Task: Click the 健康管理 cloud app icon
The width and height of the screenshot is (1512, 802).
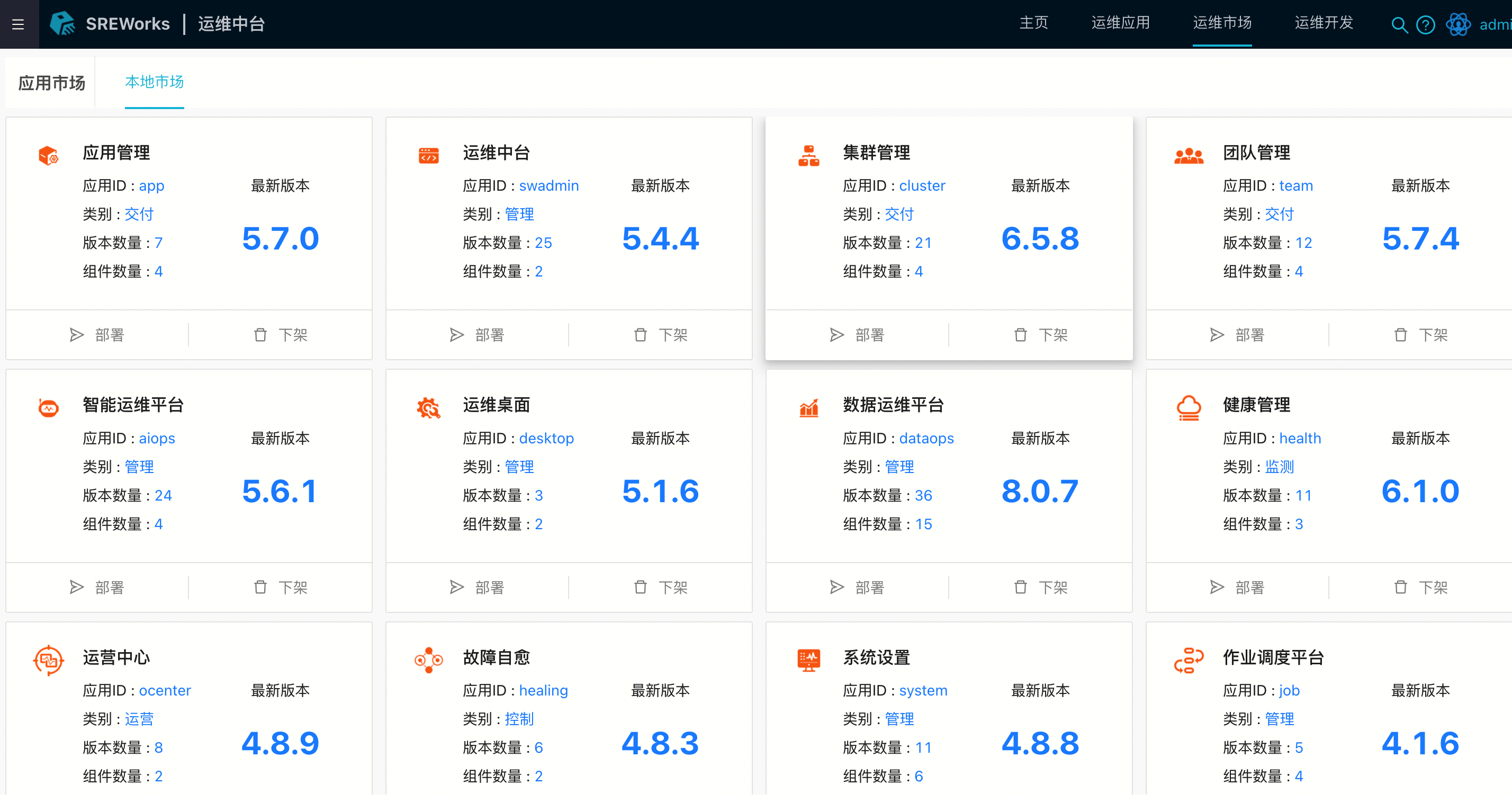Action: coord(1189,408)
